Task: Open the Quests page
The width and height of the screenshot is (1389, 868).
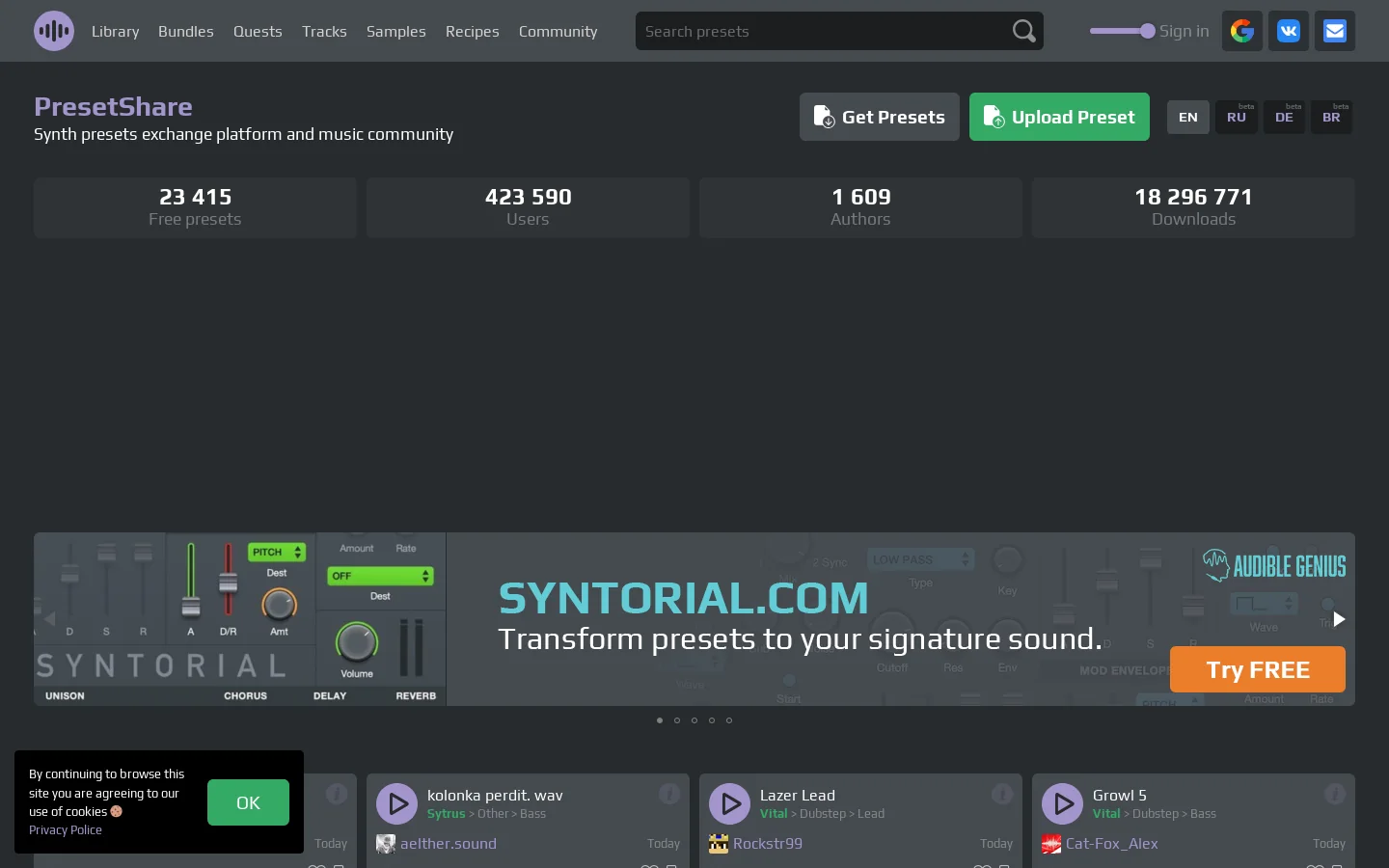Action: coord(258,31)
